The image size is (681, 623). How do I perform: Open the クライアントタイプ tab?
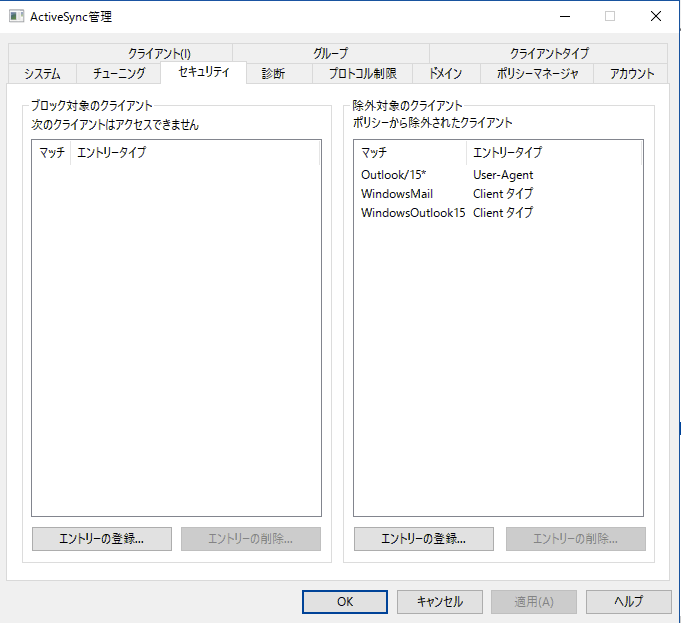[x=549, y=53]
